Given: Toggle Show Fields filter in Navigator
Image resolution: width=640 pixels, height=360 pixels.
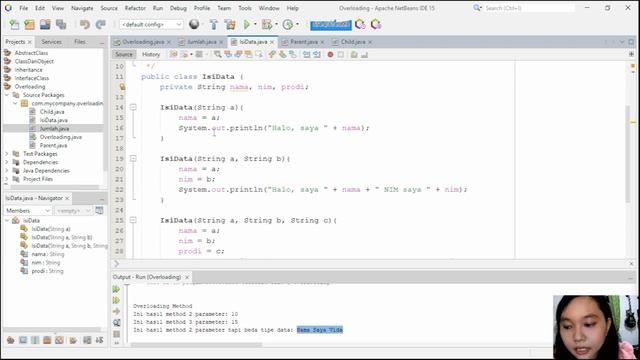Looking at the screenshot, I should tap(23, 340).
